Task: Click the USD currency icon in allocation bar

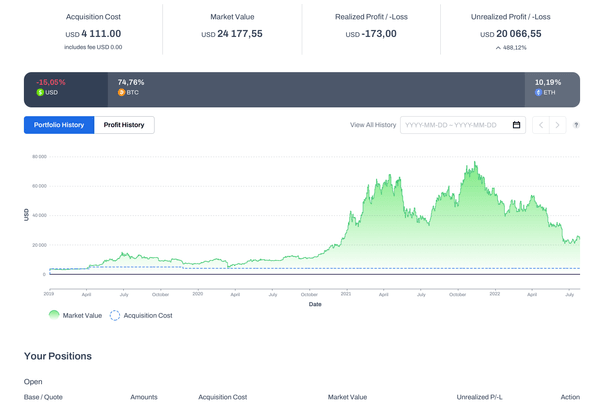Action: (40, 92)
